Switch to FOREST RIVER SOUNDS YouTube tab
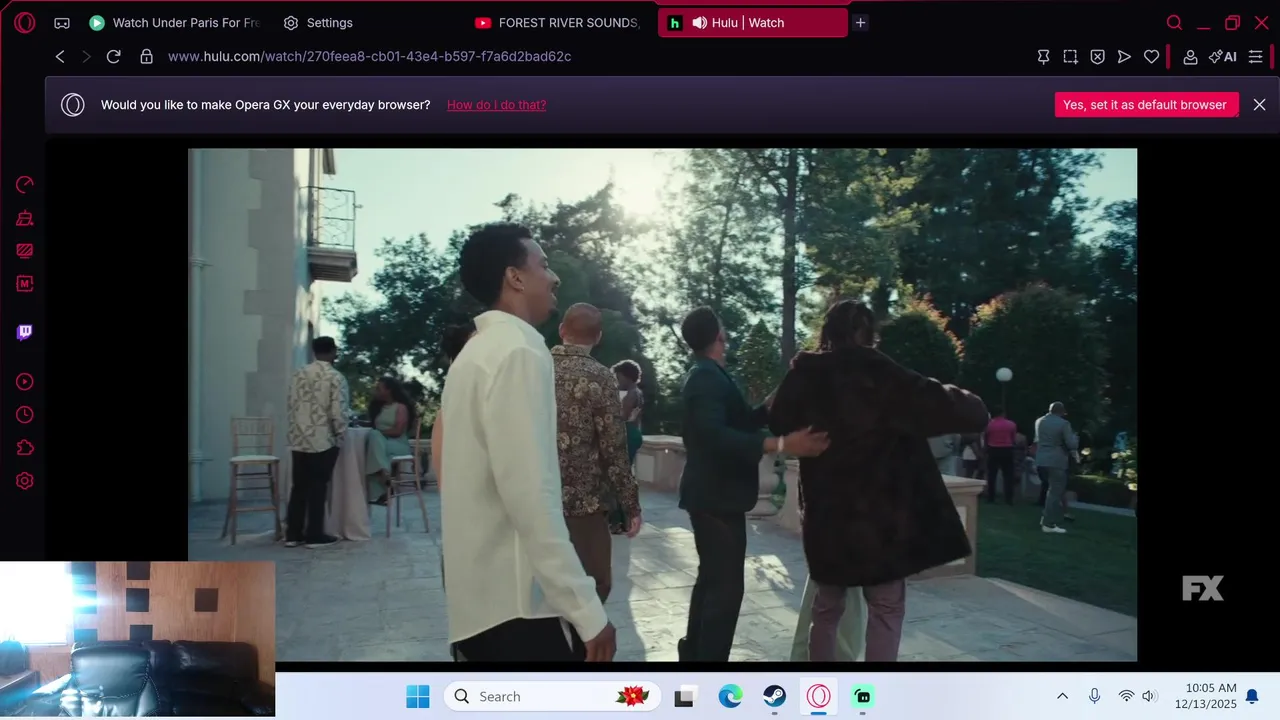Viewport: 1280px width, 720px height. pyautogui.click(x=559, y=22)
